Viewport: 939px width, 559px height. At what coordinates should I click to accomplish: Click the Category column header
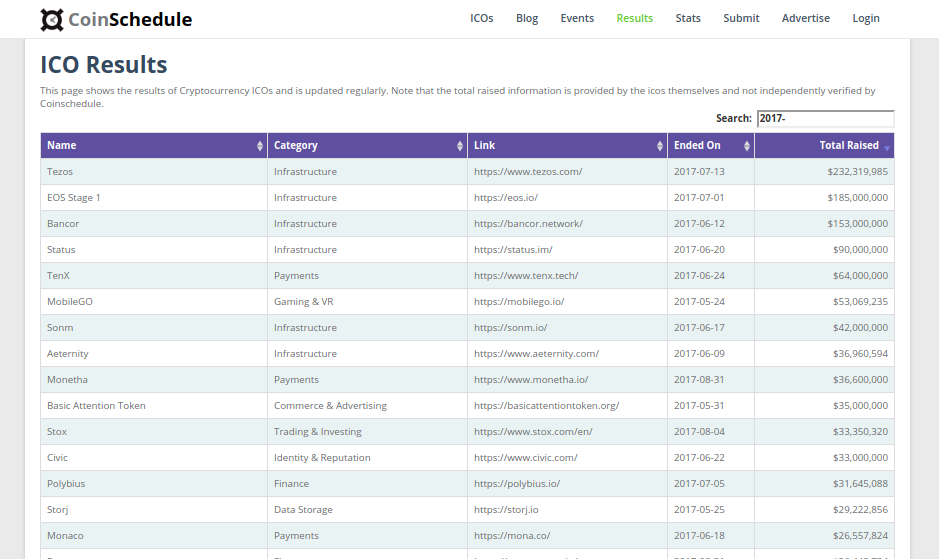coord(367,146)
